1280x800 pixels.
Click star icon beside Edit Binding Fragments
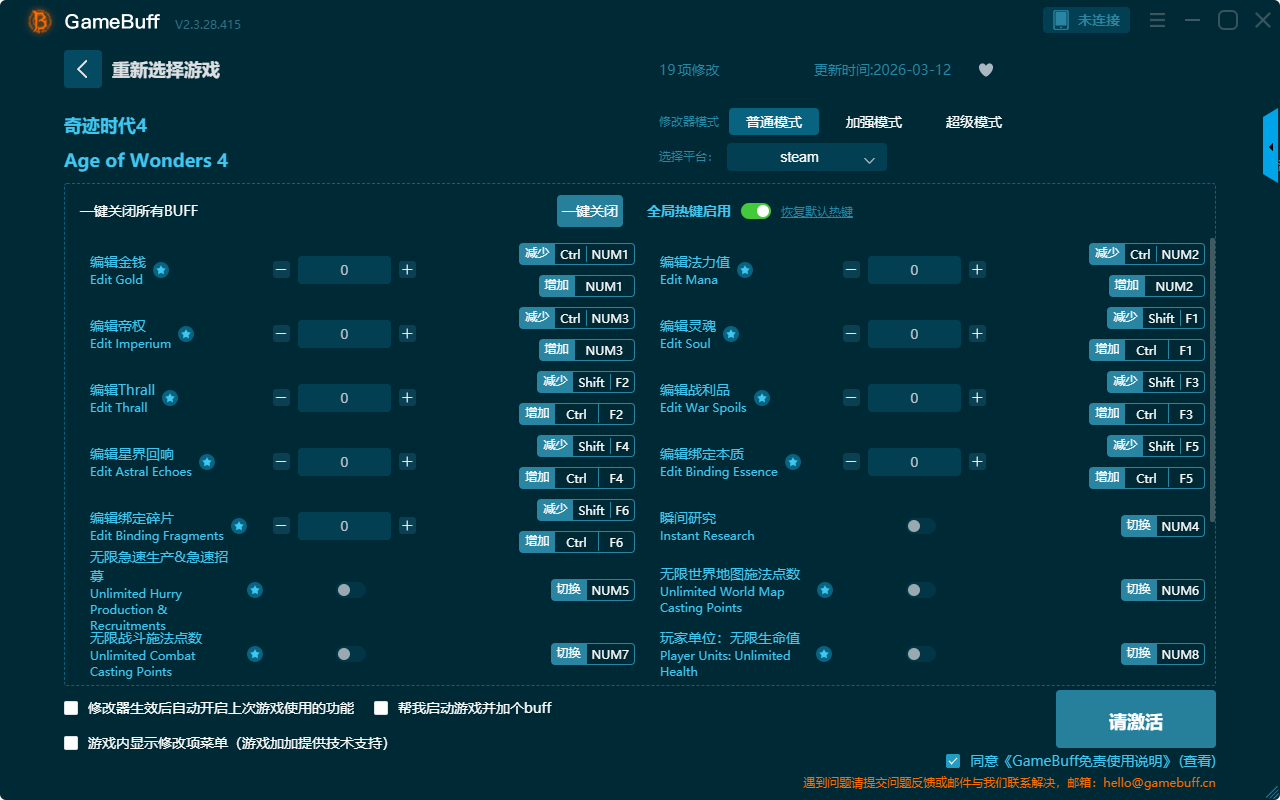point(239,526)
